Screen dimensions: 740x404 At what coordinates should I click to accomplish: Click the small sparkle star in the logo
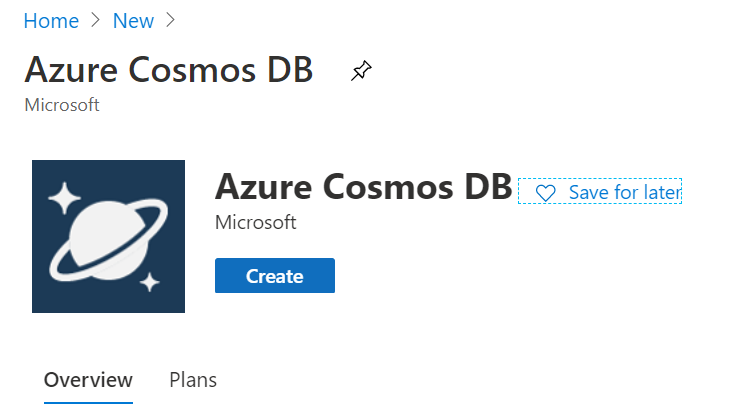[x=149, y=281]
